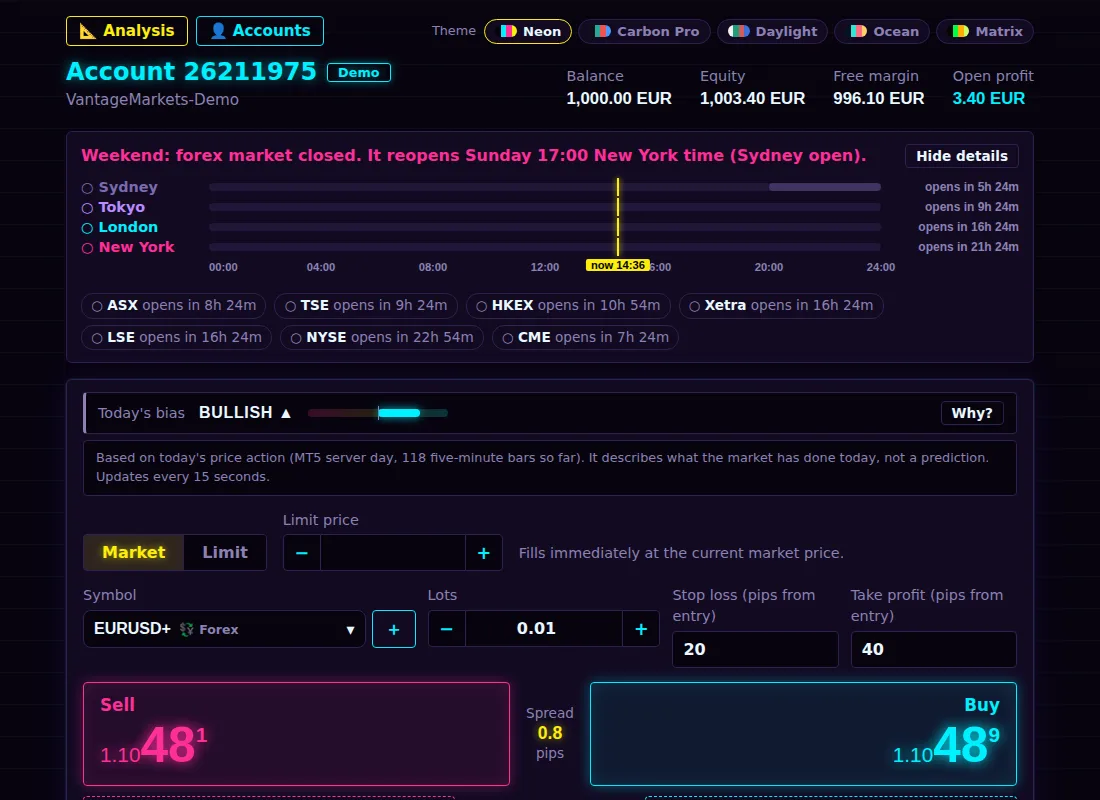Viewport: 1100px width, 800px height.
Task: Click the Lots value field 0.01
Action: 544,629
